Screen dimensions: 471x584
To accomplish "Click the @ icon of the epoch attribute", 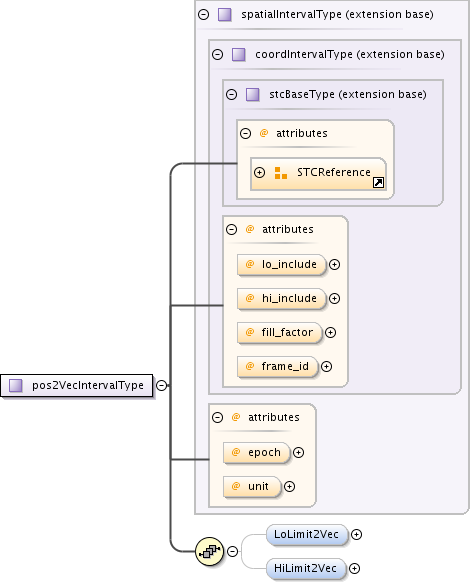I will 236,452.
